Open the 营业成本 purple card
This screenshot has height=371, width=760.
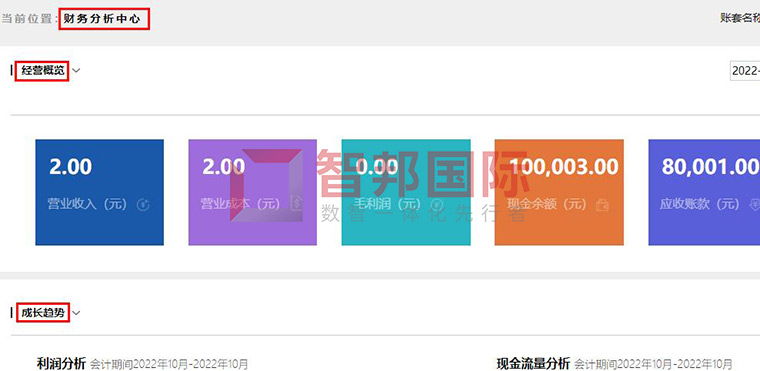pyautogui.click(x=253, y=192)
